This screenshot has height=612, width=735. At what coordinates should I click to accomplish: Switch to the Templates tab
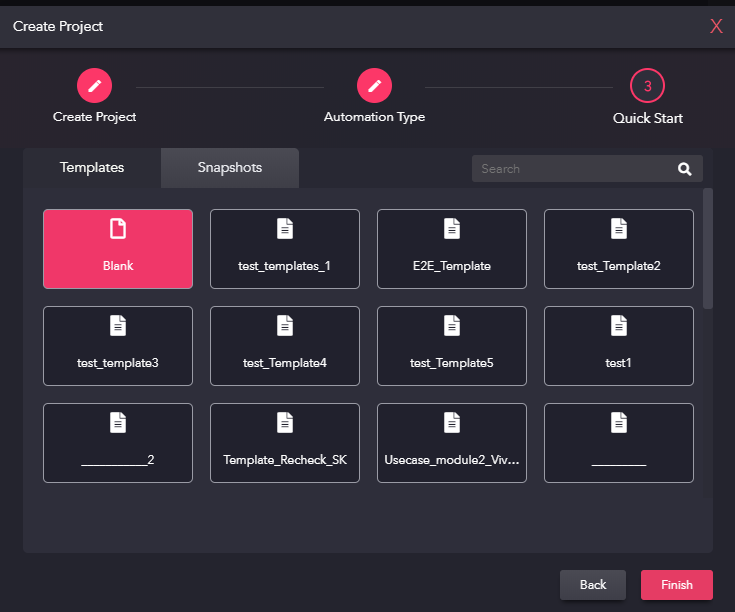pyautogui.click(x=92, y=168)
